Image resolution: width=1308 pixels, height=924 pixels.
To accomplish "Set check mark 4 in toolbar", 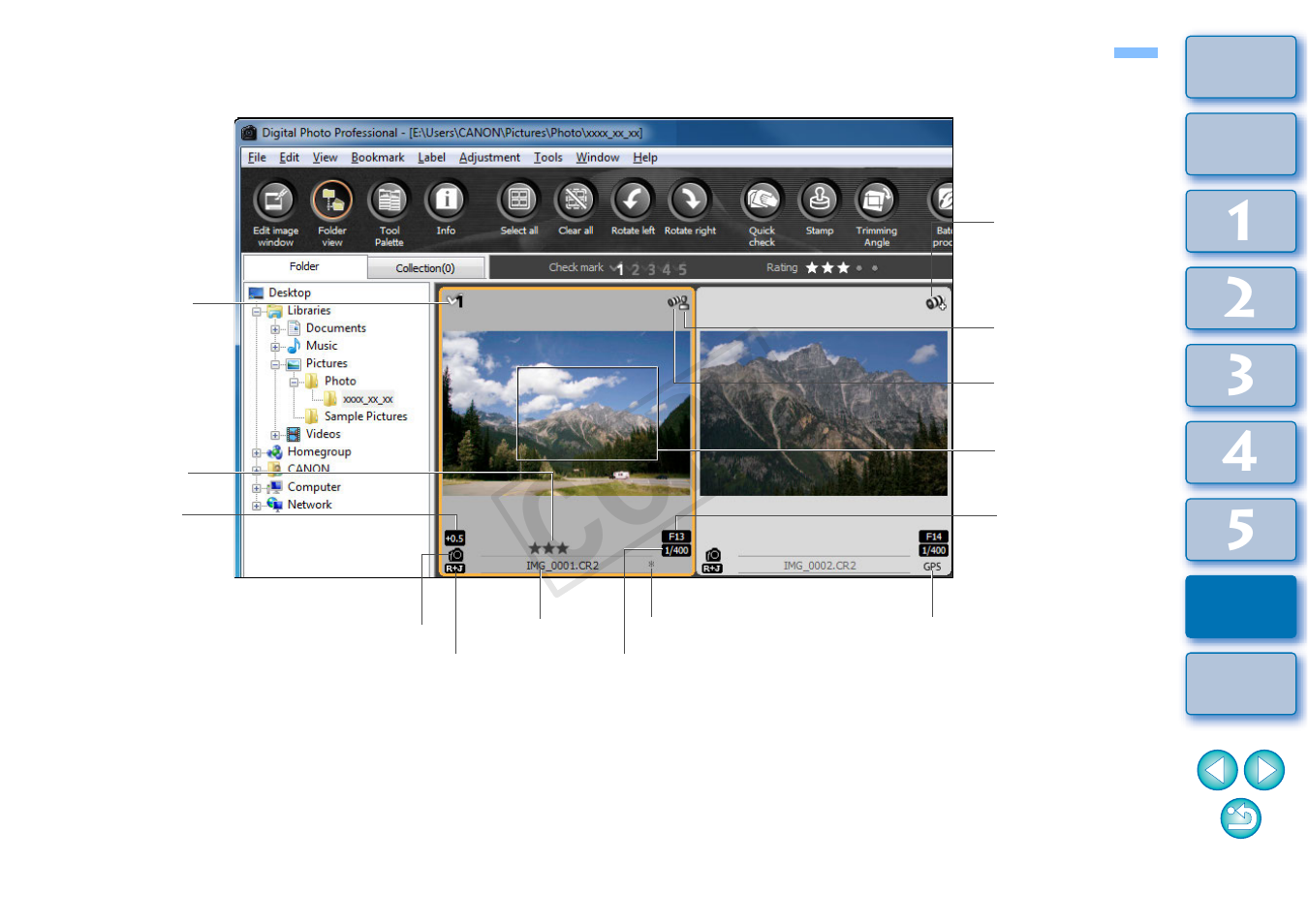I will [667, 269].
